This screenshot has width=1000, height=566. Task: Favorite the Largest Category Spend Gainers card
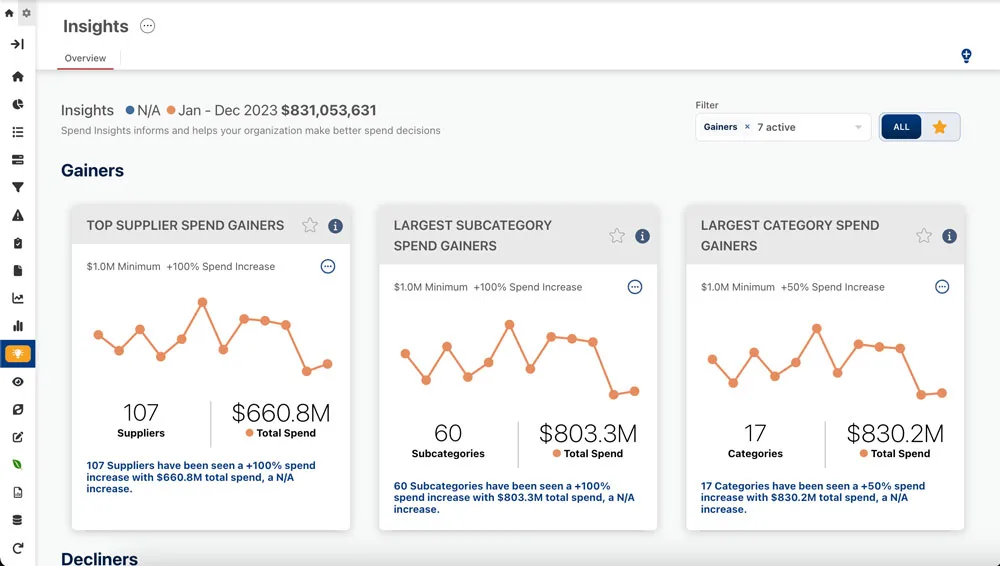click(924, 236)
